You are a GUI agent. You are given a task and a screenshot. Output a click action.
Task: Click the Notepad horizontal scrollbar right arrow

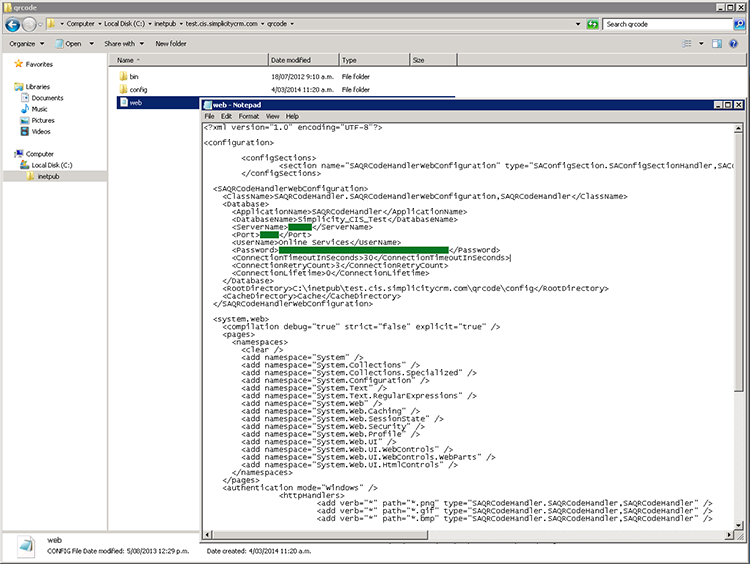729,535
